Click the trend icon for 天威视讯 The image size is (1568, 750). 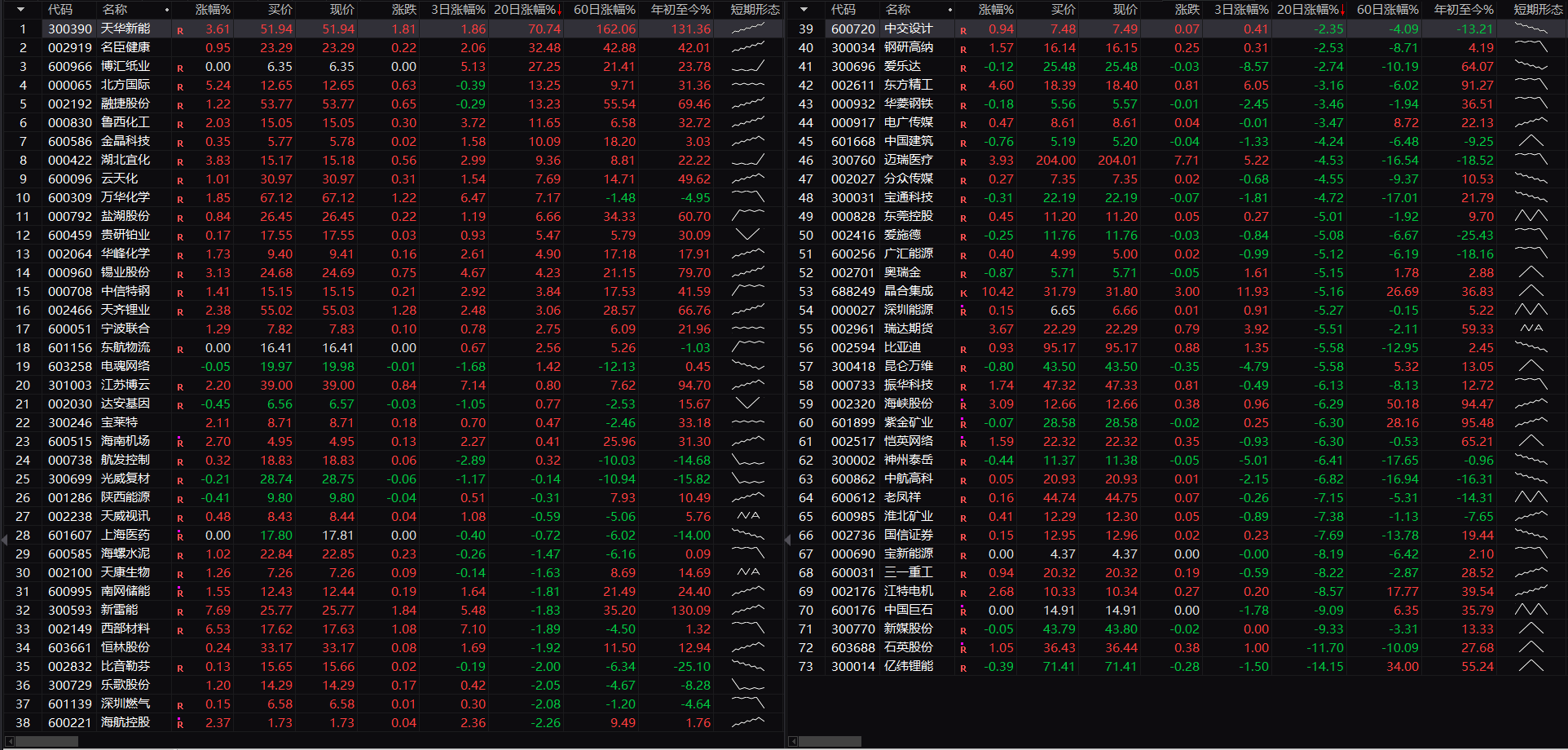(x=747, y=516)
